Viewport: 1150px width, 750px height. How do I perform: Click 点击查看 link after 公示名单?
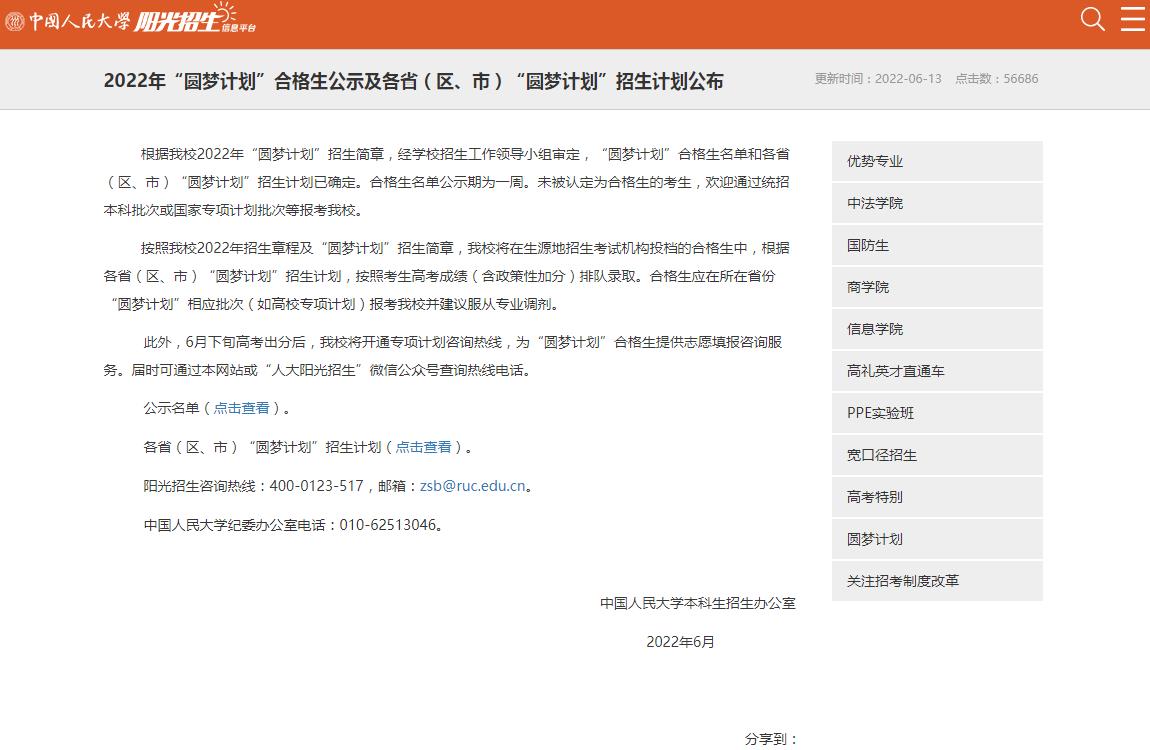click(x=241, y=408)
